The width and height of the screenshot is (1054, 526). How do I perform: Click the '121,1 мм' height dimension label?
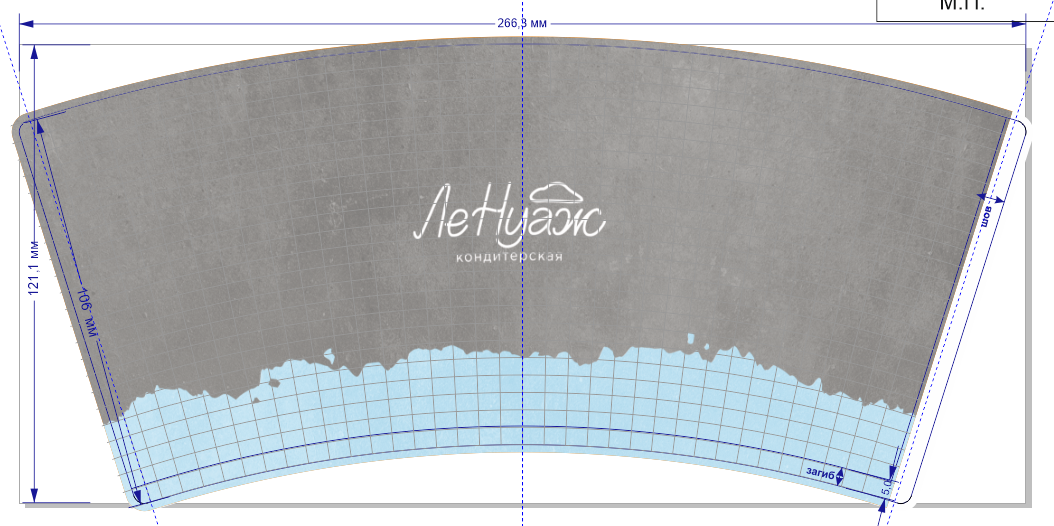click(x=34, y=267)
